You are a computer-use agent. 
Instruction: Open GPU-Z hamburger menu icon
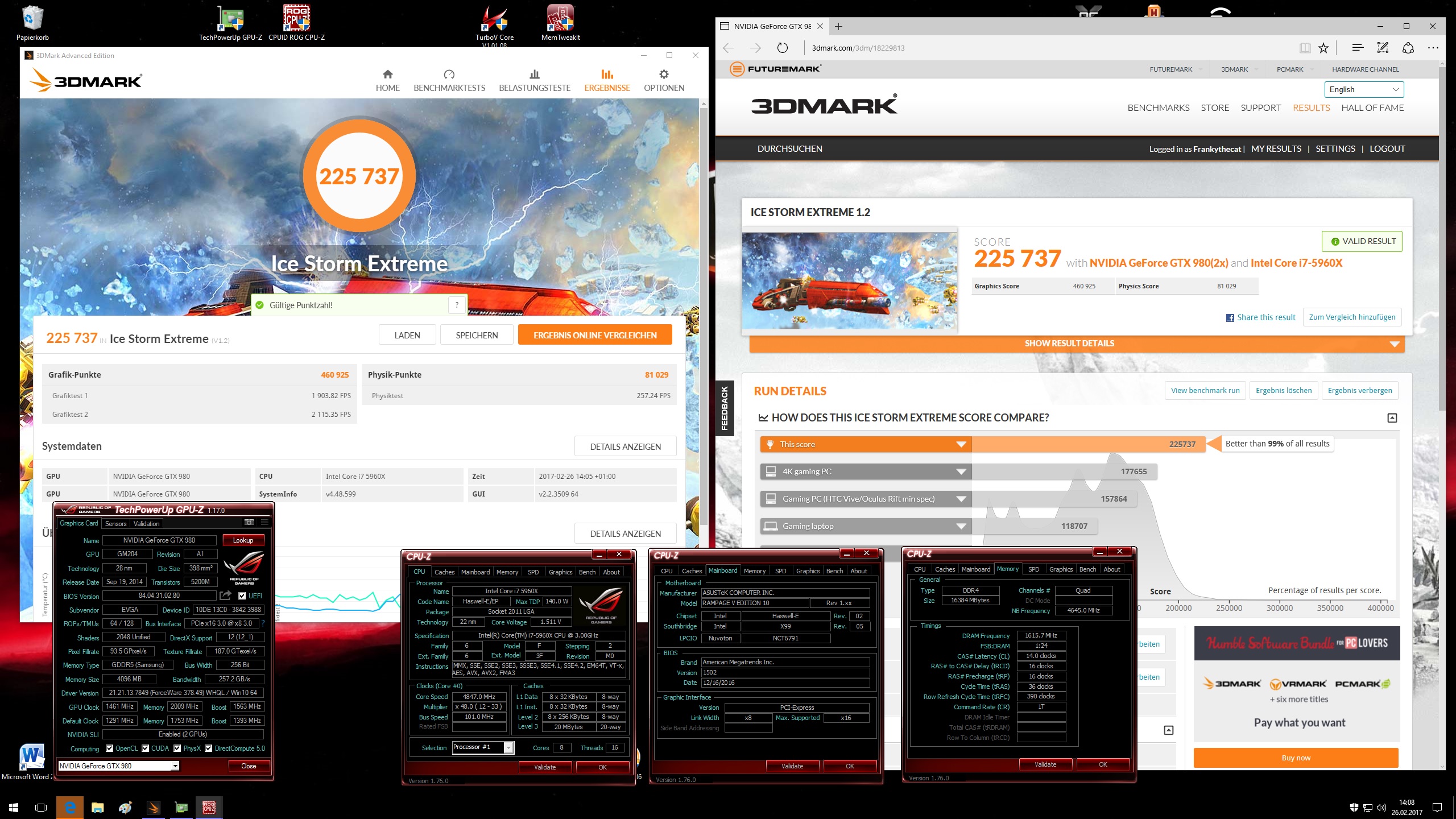tap(264, 522)
